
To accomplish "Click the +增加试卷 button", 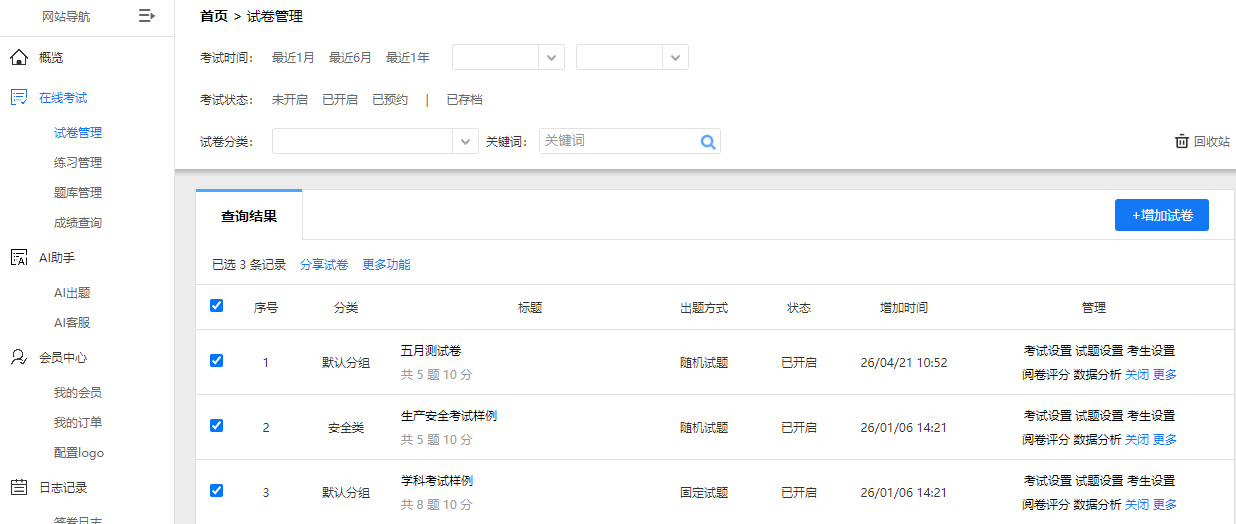I will (x=1162, y=215).
